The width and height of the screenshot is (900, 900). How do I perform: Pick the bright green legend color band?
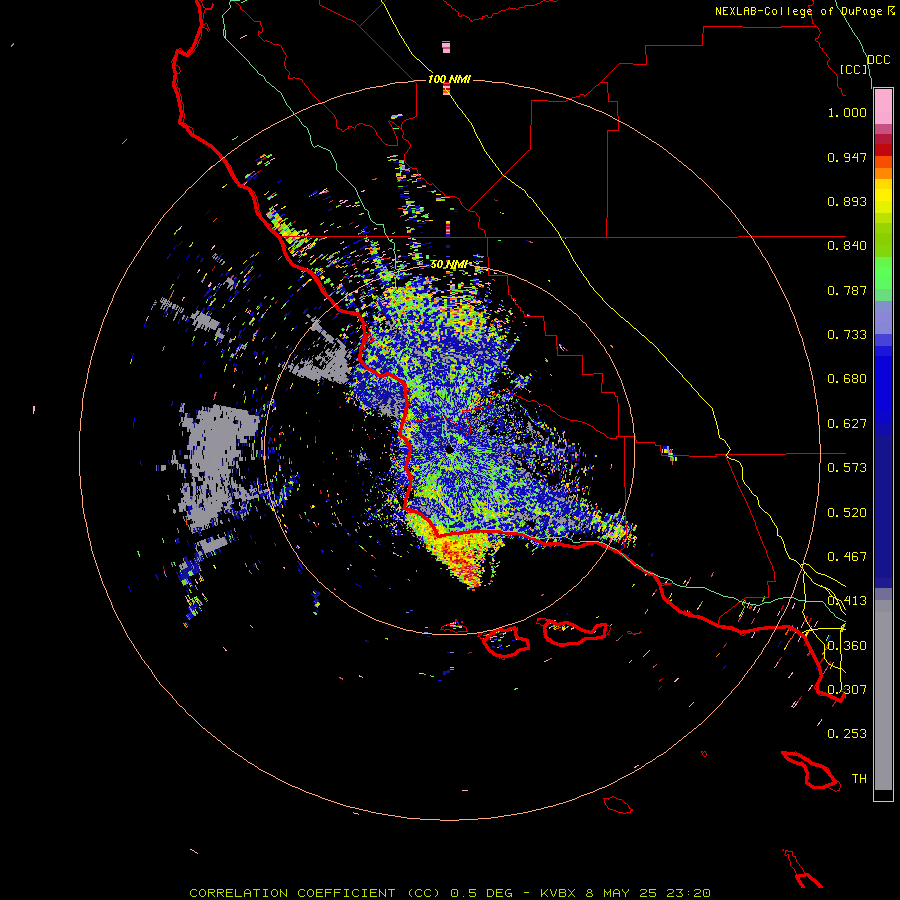883,273
